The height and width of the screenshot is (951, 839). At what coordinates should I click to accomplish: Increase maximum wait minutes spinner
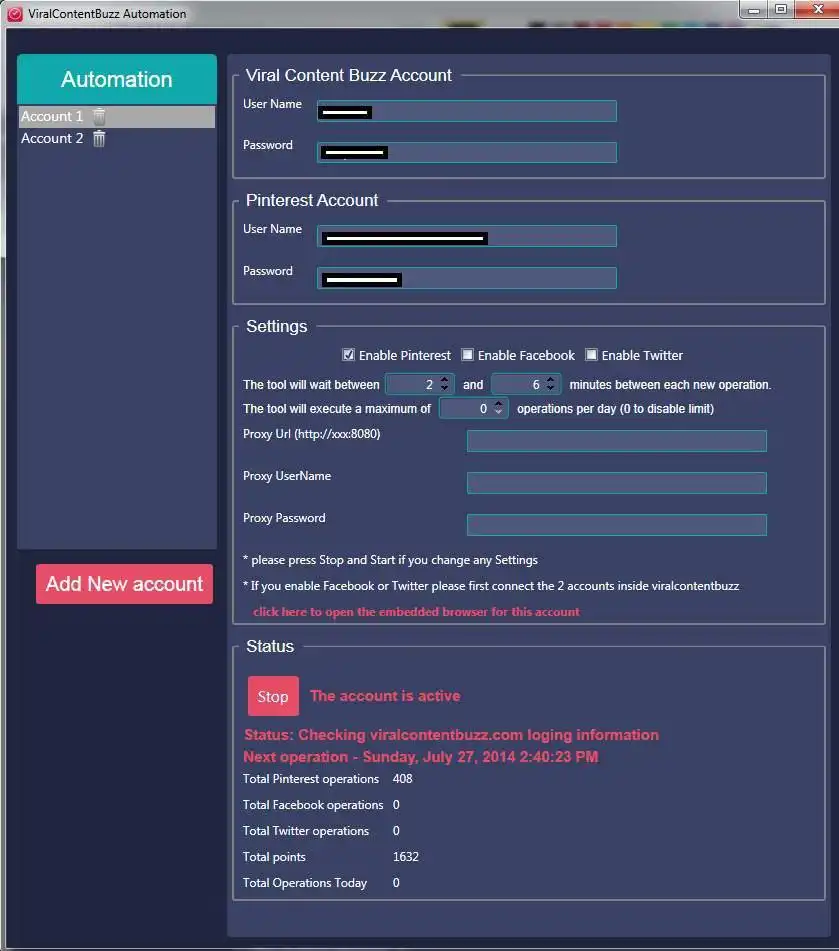551,380
